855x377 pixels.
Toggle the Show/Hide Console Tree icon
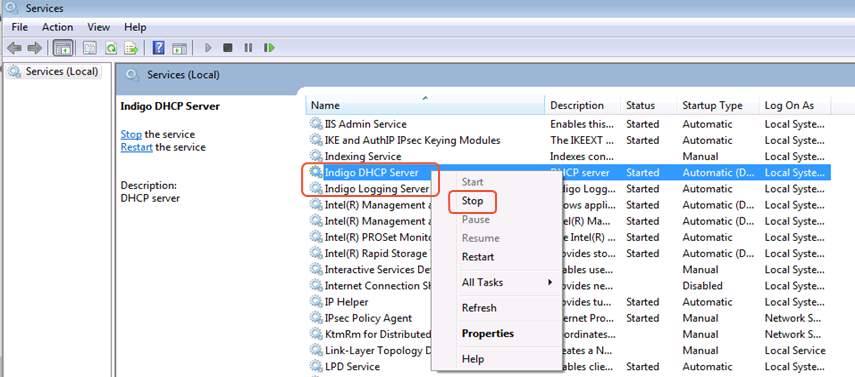(x=63, y=48)
